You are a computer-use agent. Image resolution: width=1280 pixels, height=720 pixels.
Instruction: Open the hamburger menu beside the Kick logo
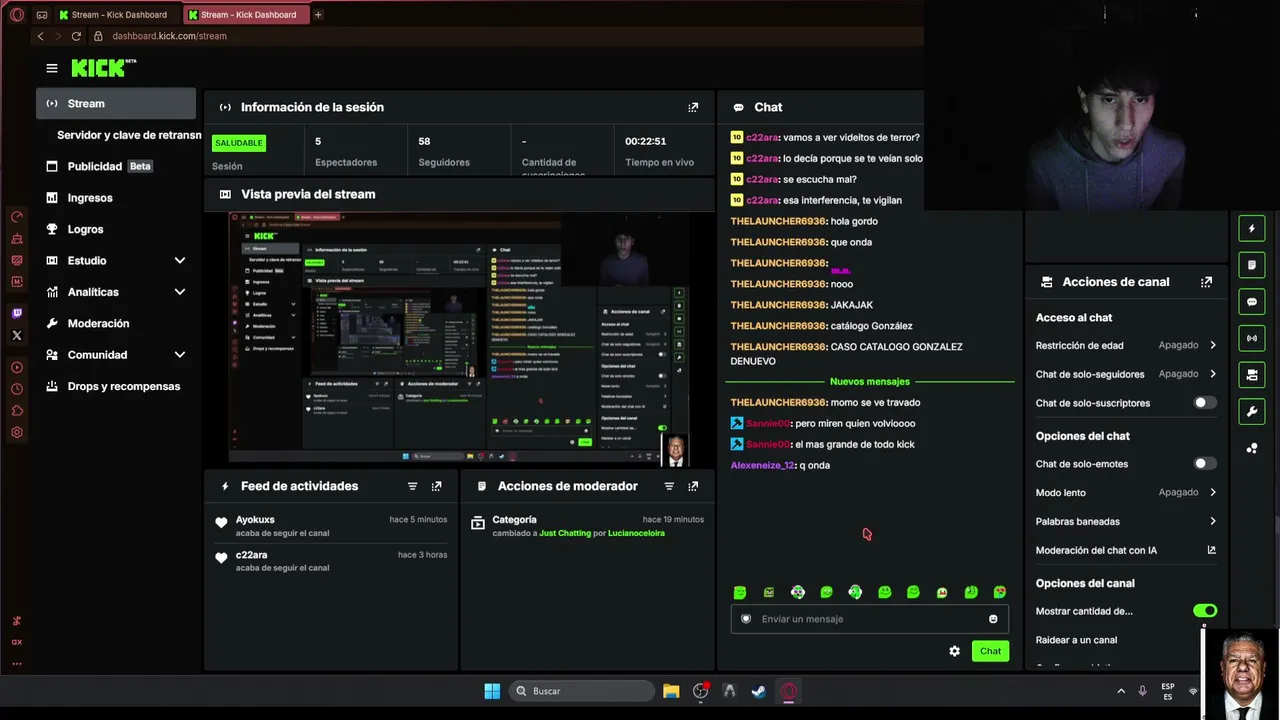tap(52, 68)
